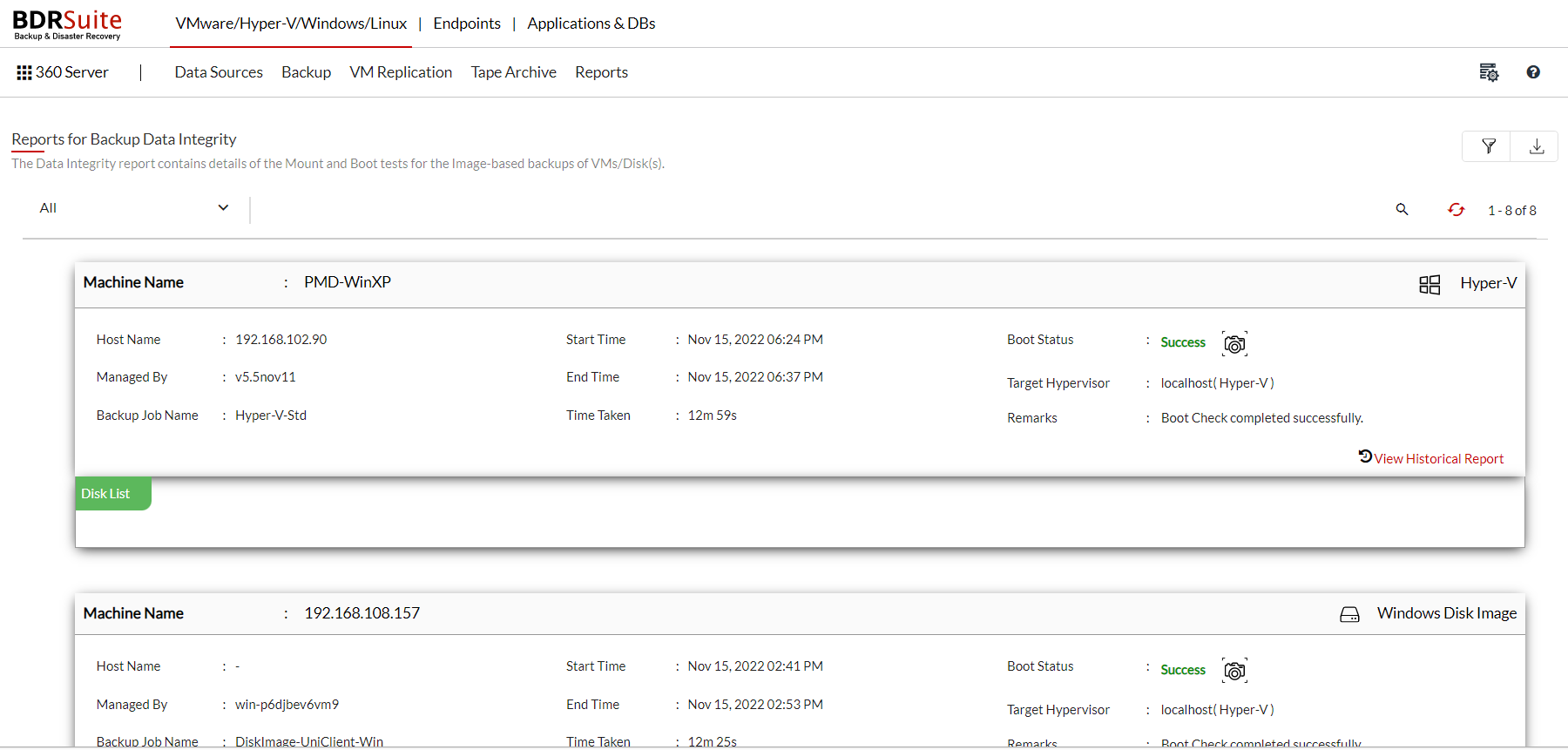1568x750 pixels.
Task: Click machine name 192.168.108.157
Action: (x=362, y=613)
